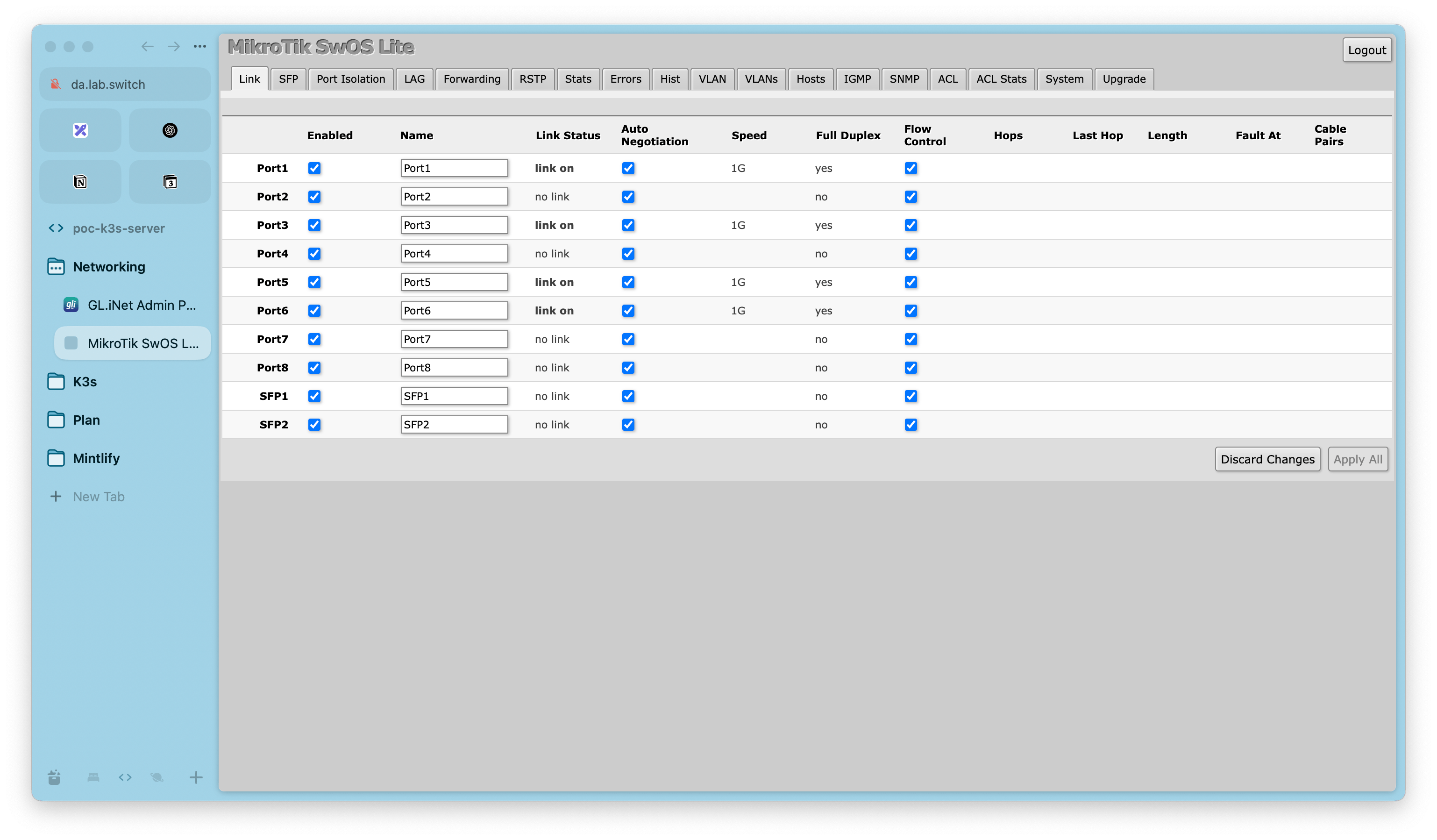Open the SFP tab
The width and height of the screenshot is (1437, 840).
(289, 79)
